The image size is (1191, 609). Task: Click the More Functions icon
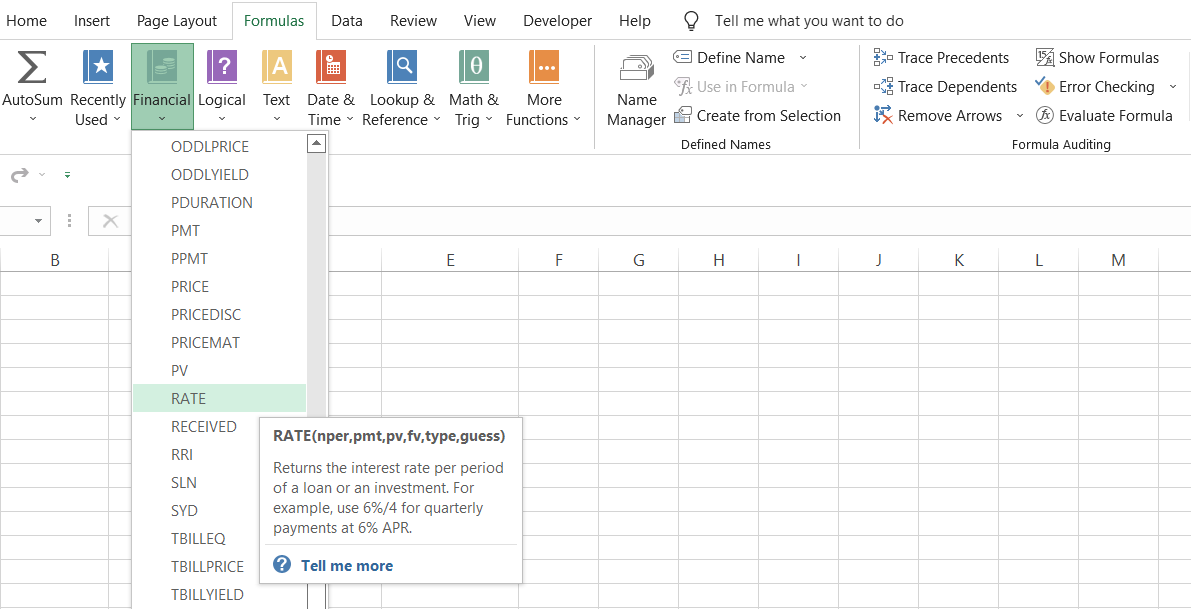click(544, 68)
